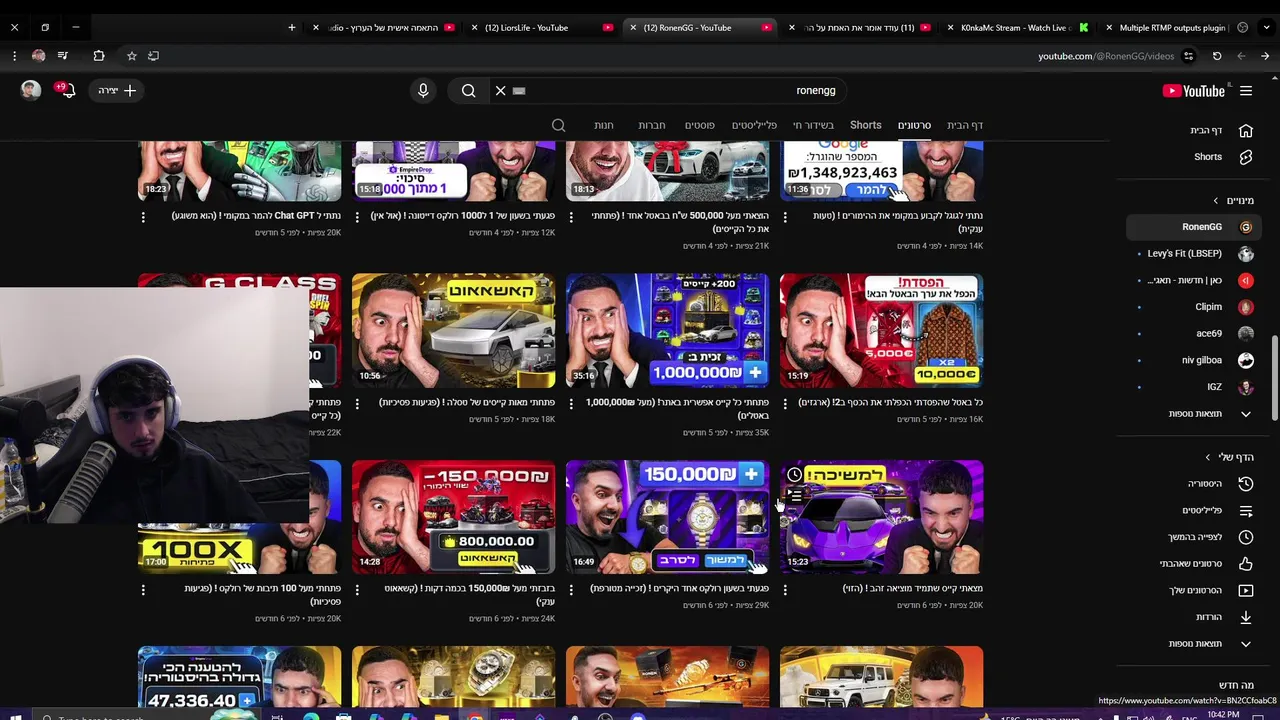The height and width of the screenshot is (720, 1280).
Task: Open the Cybertruck thumbnail with 10:56 duration
Action: pyautogui.click(x=453, y=331)
